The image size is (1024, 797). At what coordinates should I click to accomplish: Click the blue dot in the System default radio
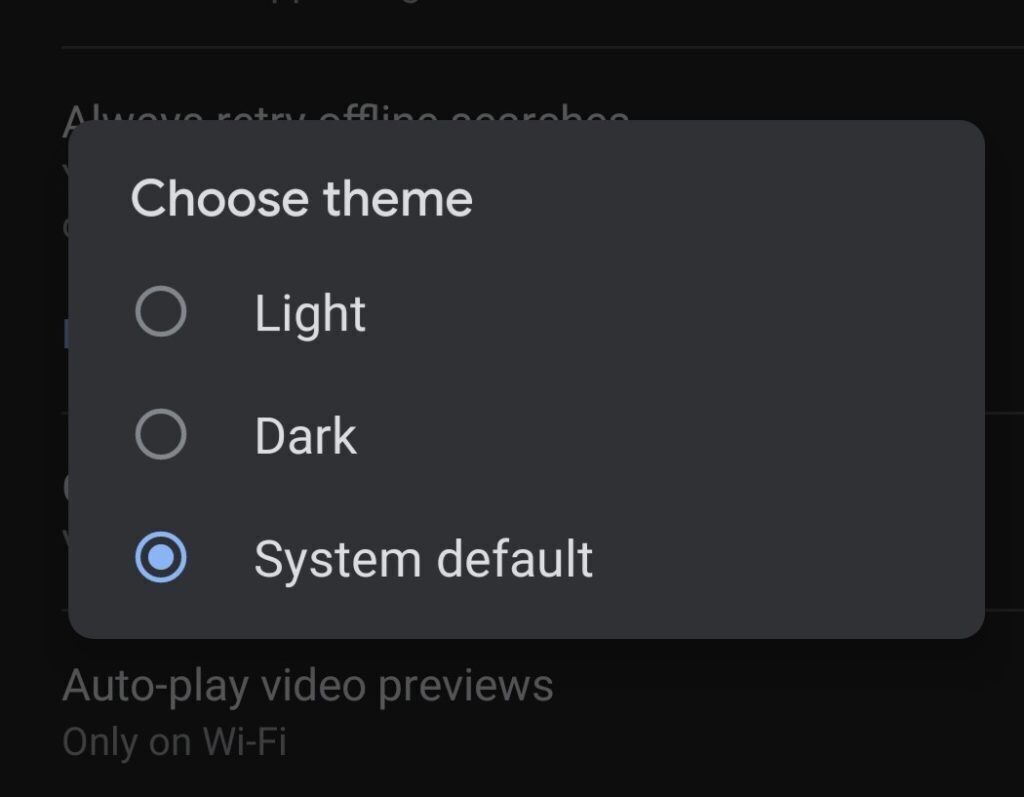(160, 558)
